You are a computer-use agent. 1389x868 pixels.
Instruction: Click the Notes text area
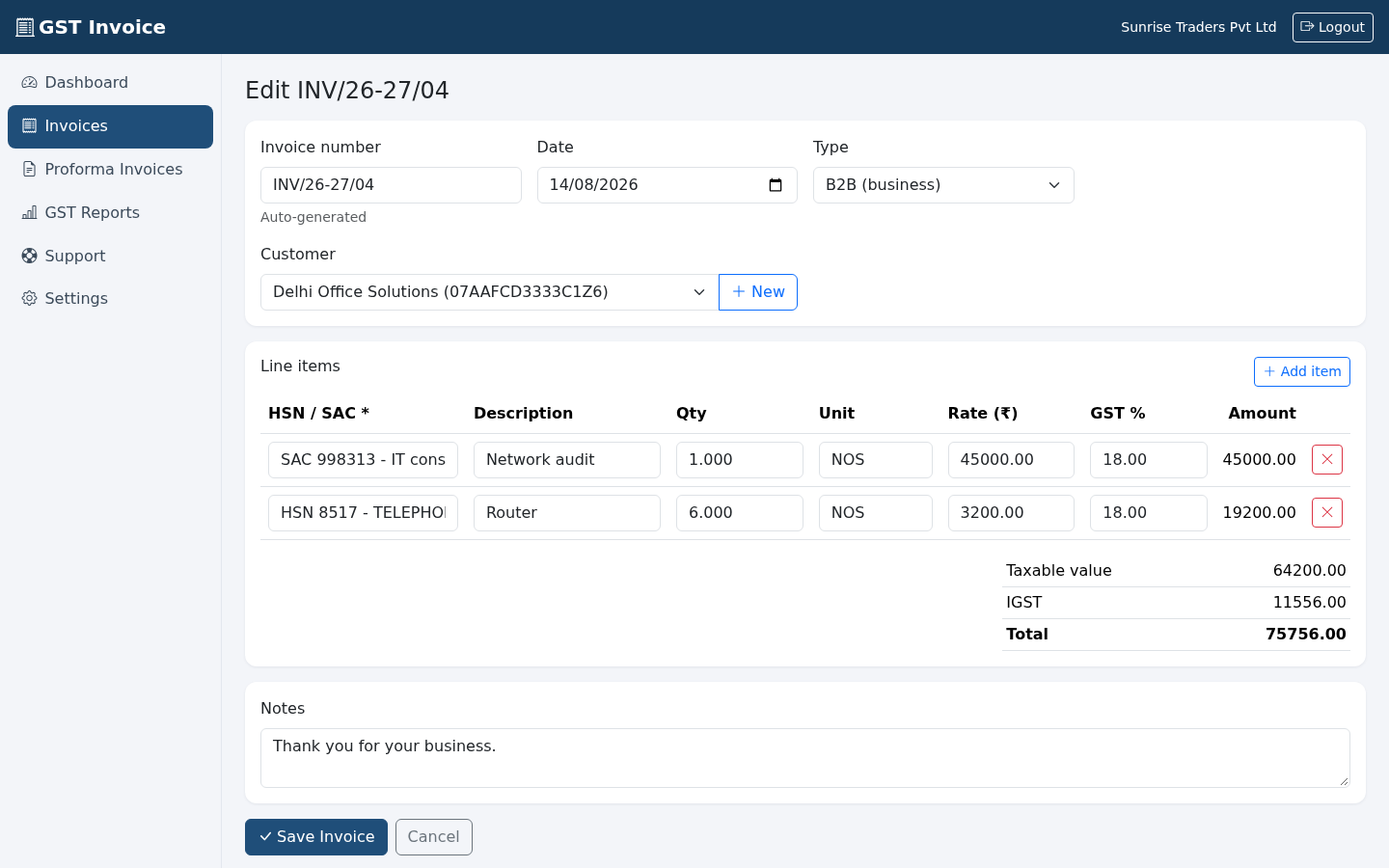pyautogui.click(x=805, y=758)
